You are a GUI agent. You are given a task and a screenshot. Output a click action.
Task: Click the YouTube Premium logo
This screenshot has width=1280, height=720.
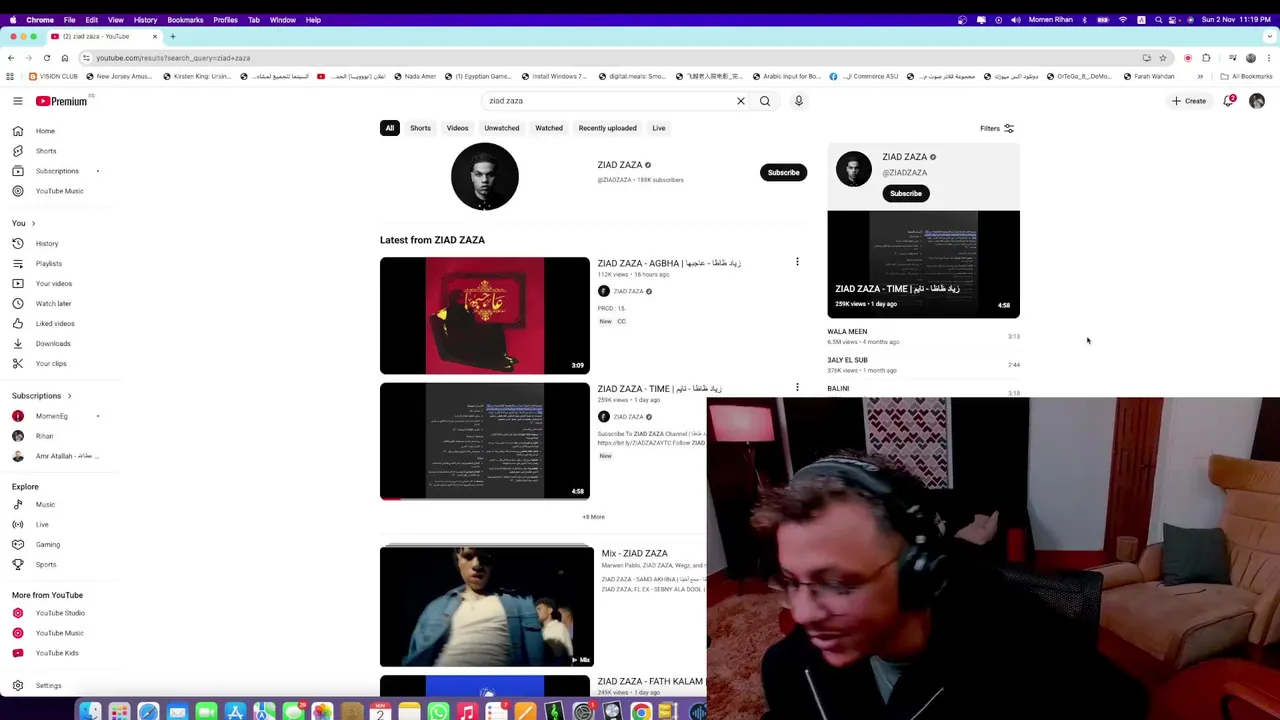(62, 101)
